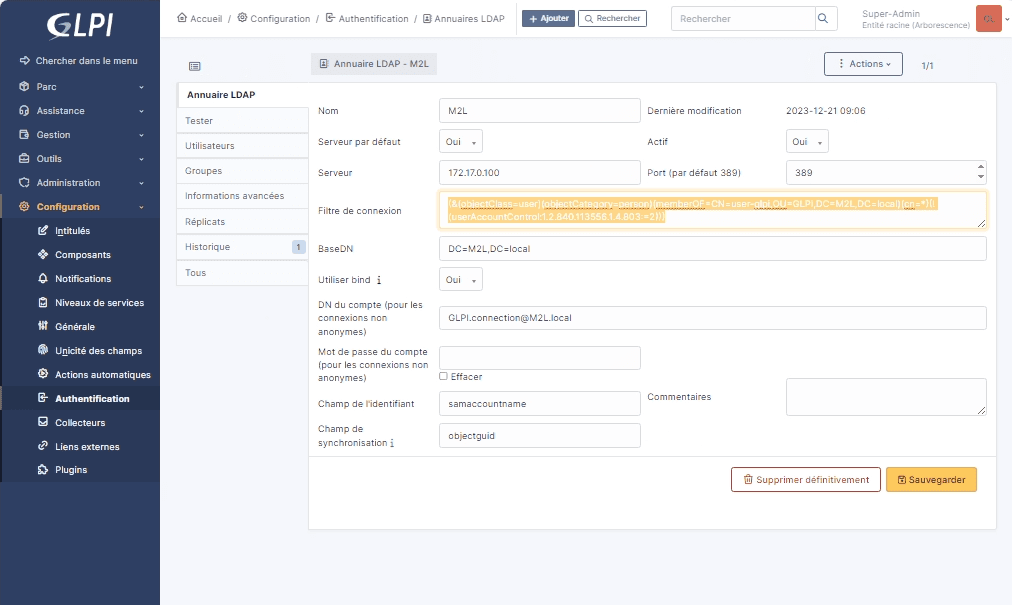Screen dimensions: 1012x605
Task: Open the Serveur par défaut dropdown
Action: point(460,142)
